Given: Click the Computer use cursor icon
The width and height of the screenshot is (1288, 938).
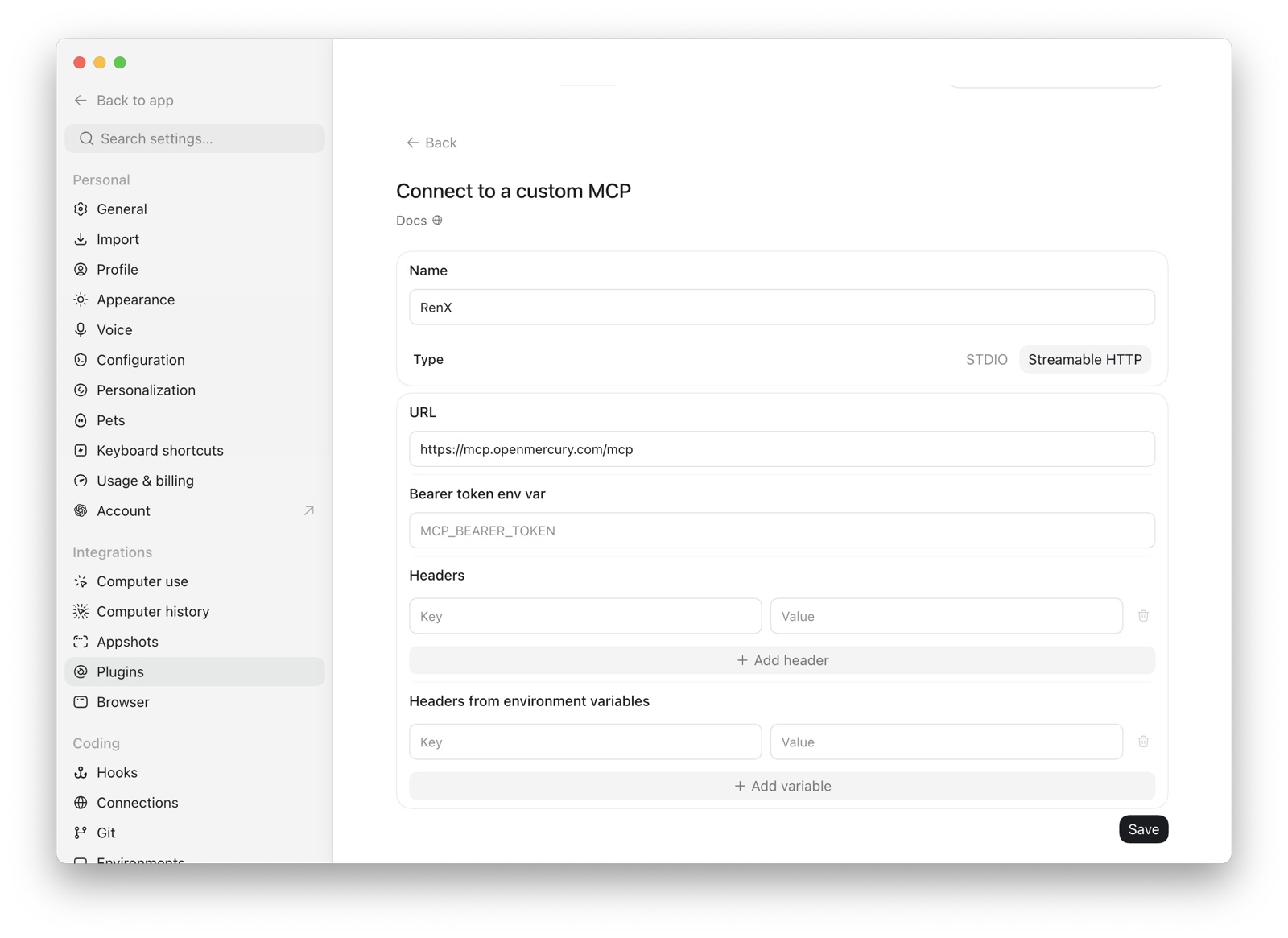Looking at the screenshot, I should point(80,581).
